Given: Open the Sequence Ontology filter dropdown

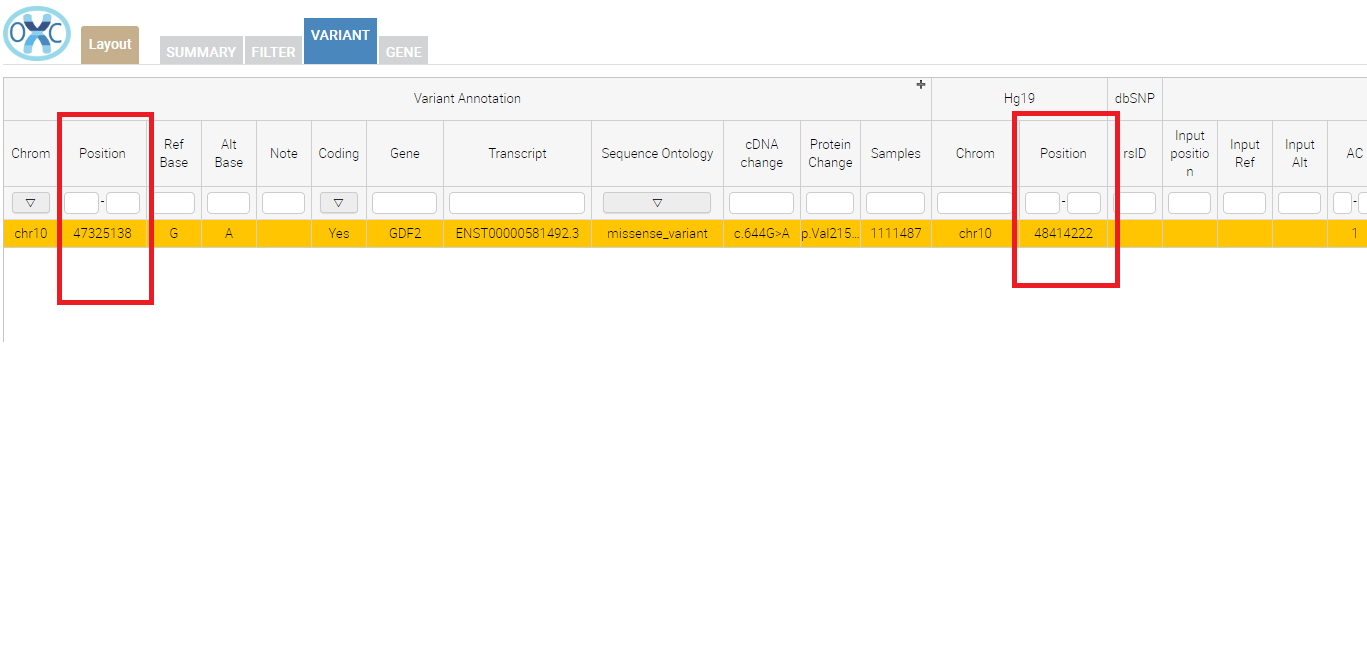Looking at the screenshot, I should click(x=657, y=202).
